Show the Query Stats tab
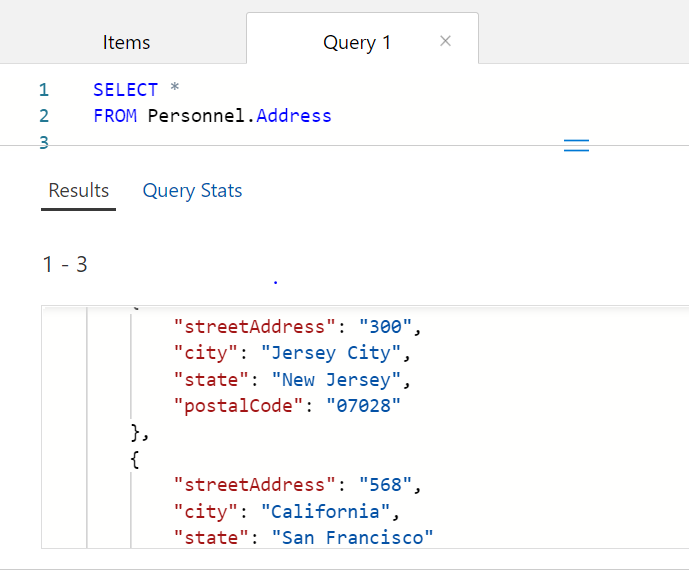The image size is (689, 570). 192,191
